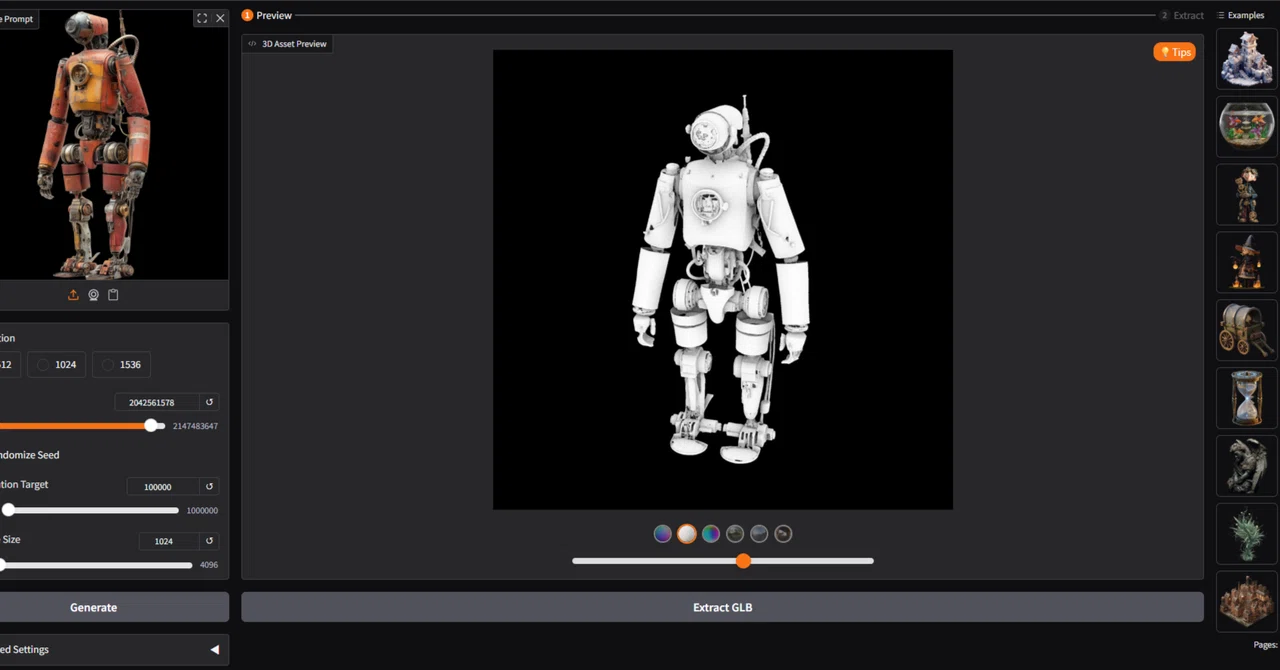Click the 100000 target number field
Screen dimensions: 1280x670
coord(163,486)
